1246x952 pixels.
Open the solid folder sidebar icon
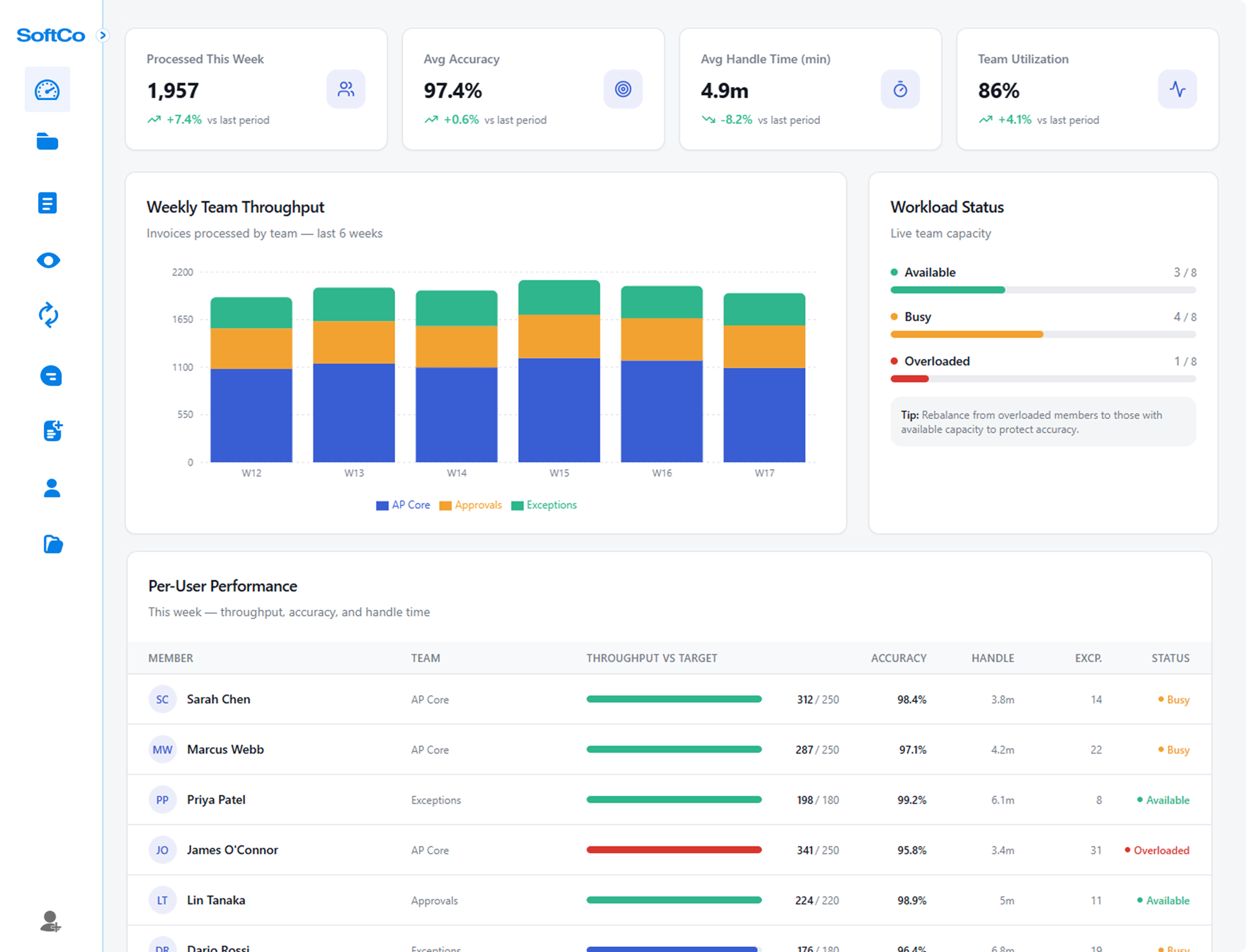pyautogui.click(x=48, y=142)
